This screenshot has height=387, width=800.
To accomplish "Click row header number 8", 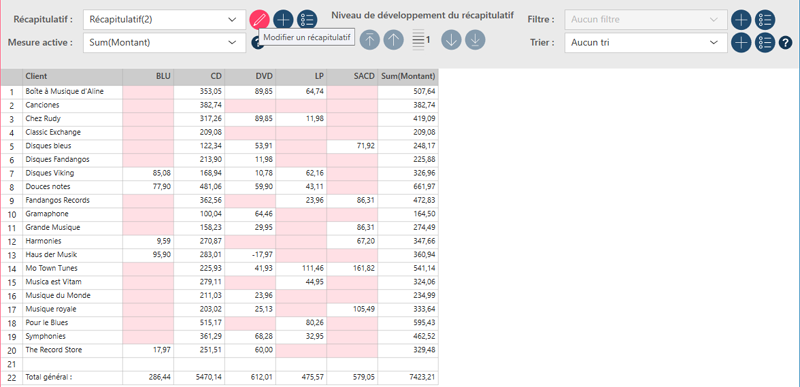I will [12, 187].
